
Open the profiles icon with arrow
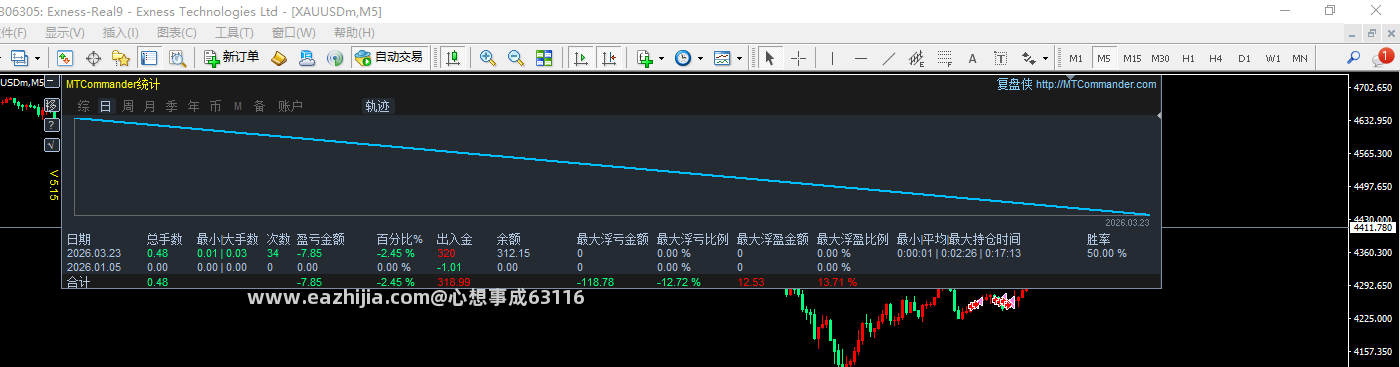pyautogui.click(x=25, y=58)
